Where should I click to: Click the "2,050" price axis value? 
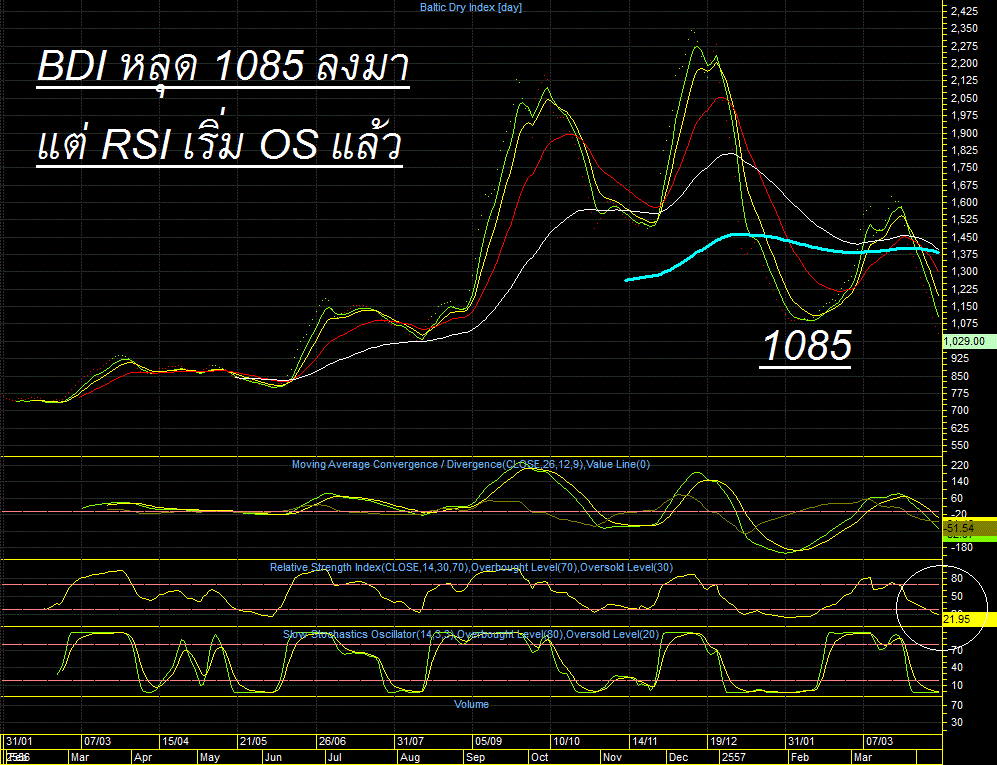coord(965,98)
